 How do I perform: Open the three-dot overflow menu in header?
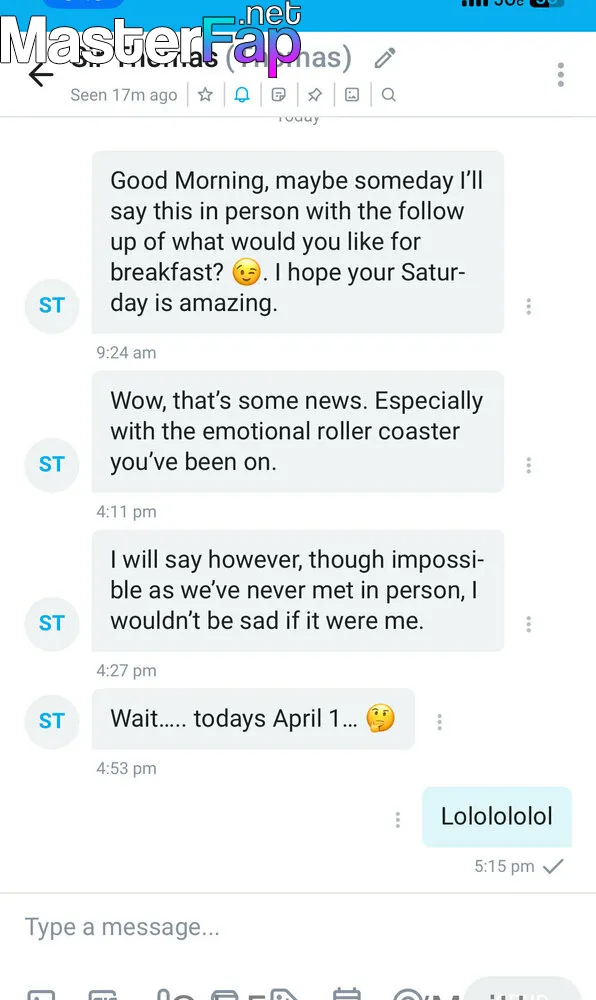pos(560,75)
